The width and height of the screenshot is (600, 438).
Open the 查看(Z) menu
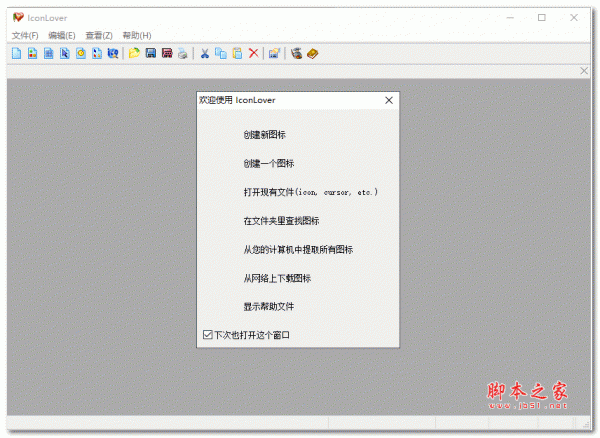click(x=99, y=36)
